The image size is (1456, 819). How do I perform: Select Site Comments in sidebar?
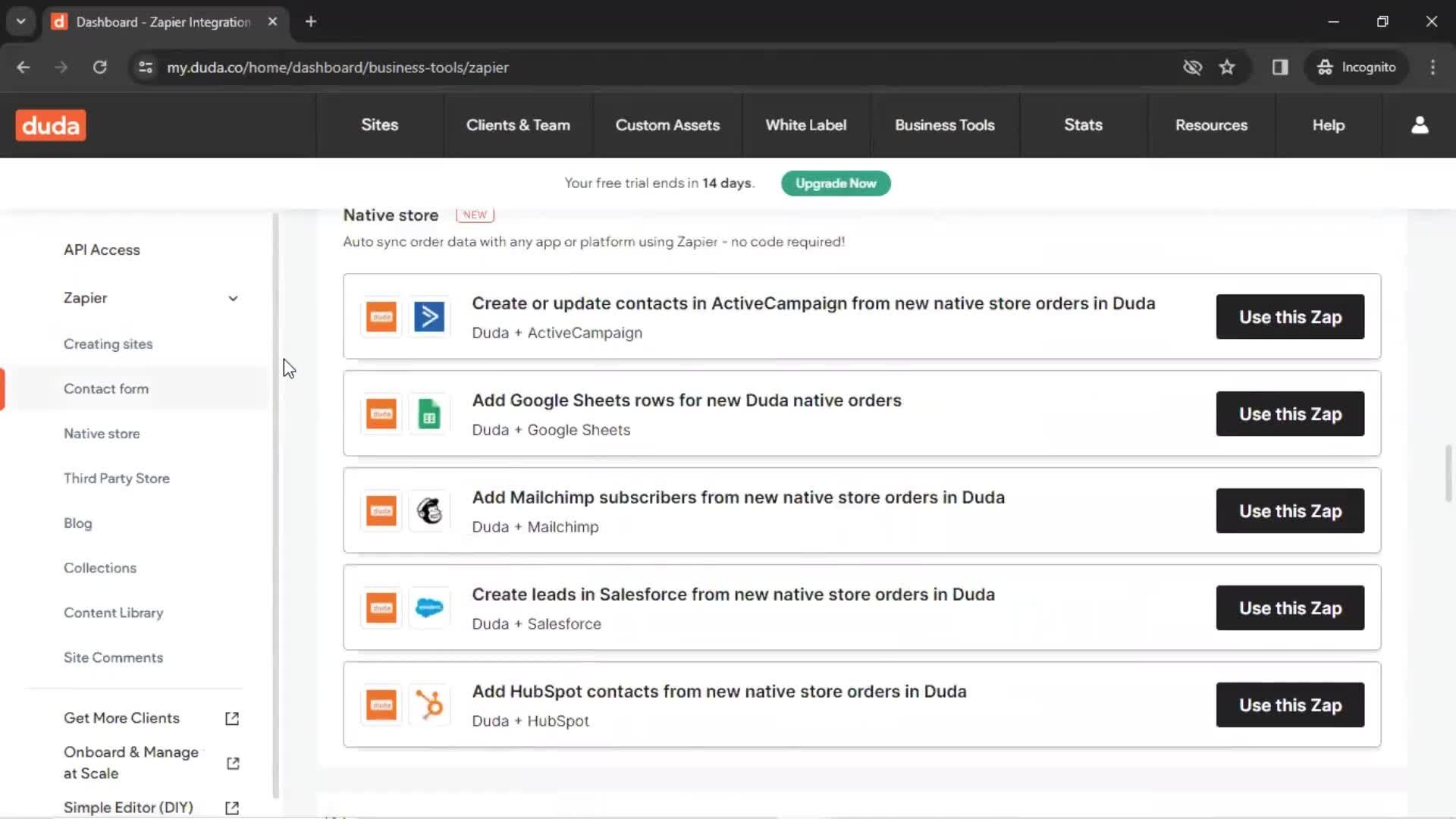[114, 657]
